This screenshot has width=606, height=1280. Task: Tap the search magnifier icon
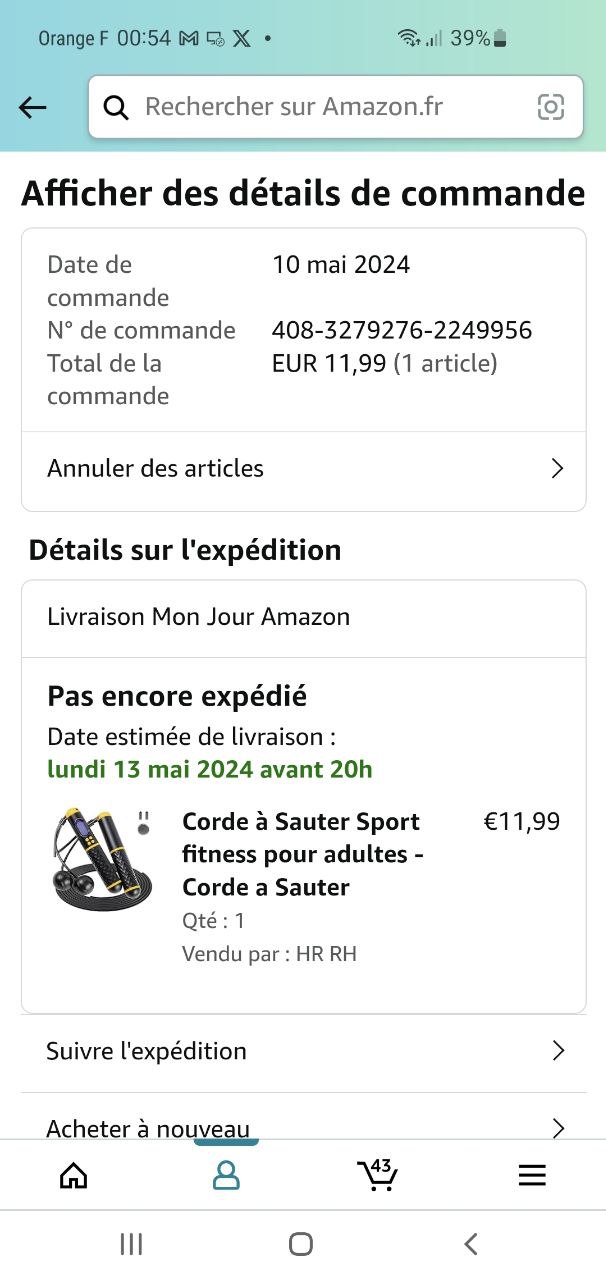coord(116,108)
